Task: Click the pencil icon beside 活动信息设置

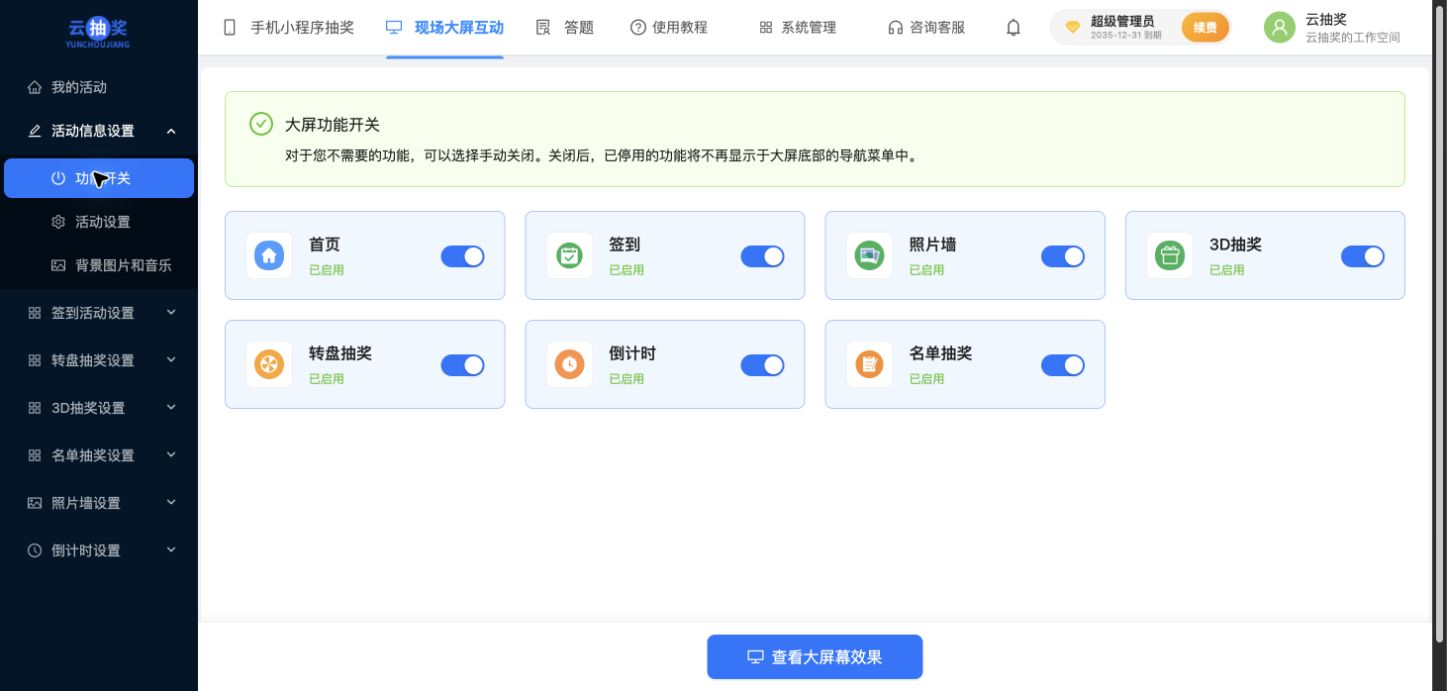Action: coord(35,131)
